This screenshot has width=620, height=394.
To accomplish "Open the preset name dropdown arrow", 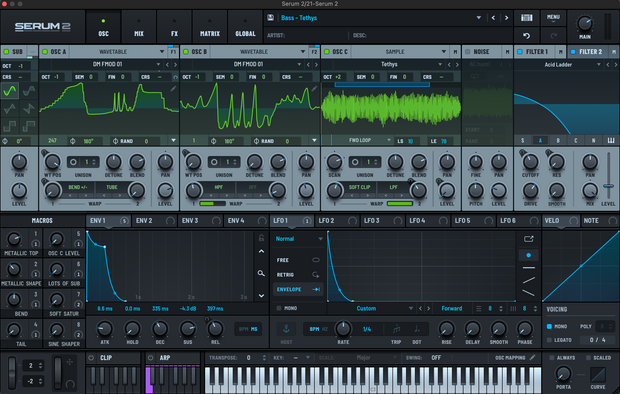I will click(478, 18).
